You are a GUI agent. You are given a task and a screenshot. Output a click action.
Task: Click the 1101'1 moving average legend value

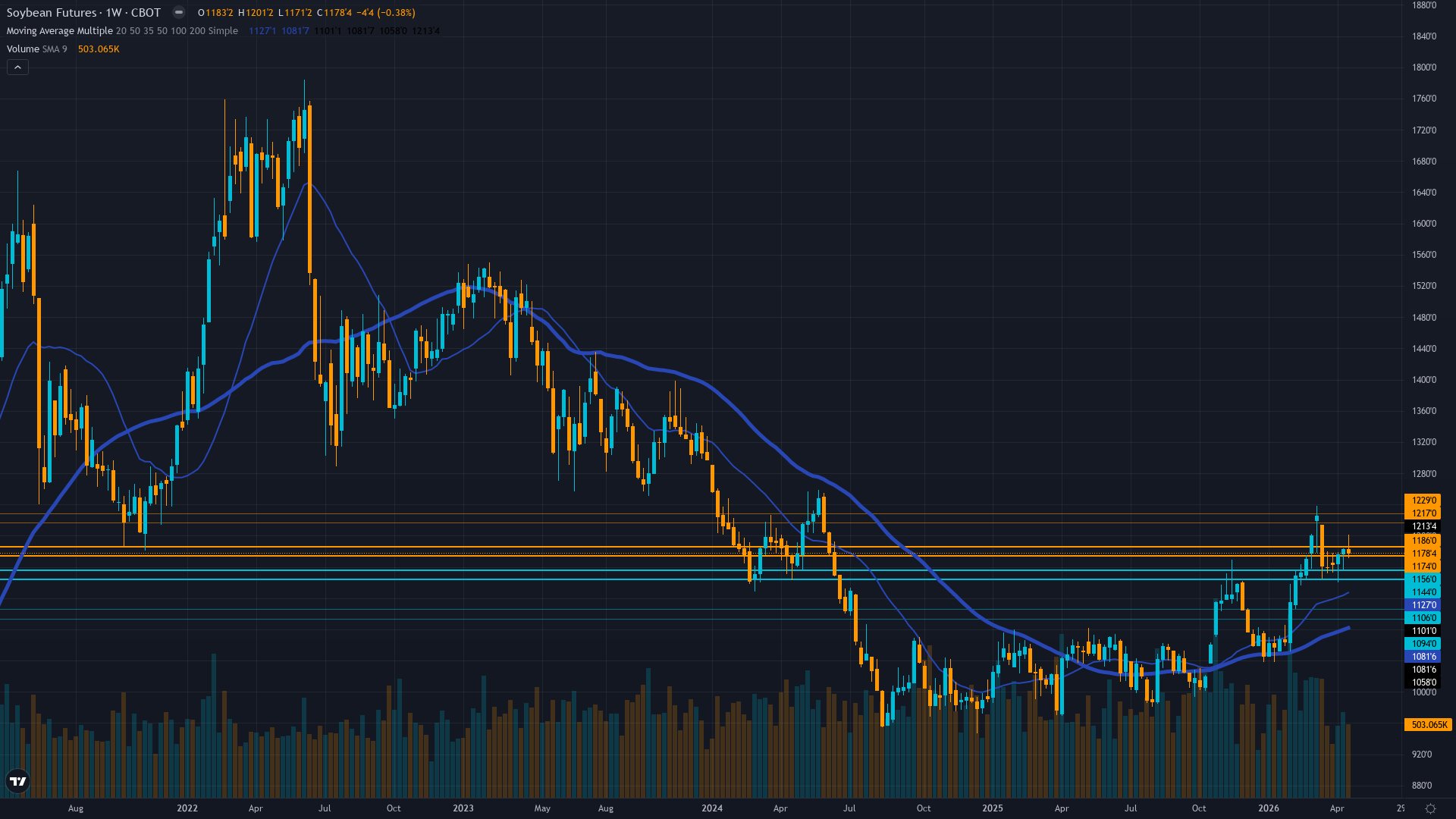click(328, 31)
